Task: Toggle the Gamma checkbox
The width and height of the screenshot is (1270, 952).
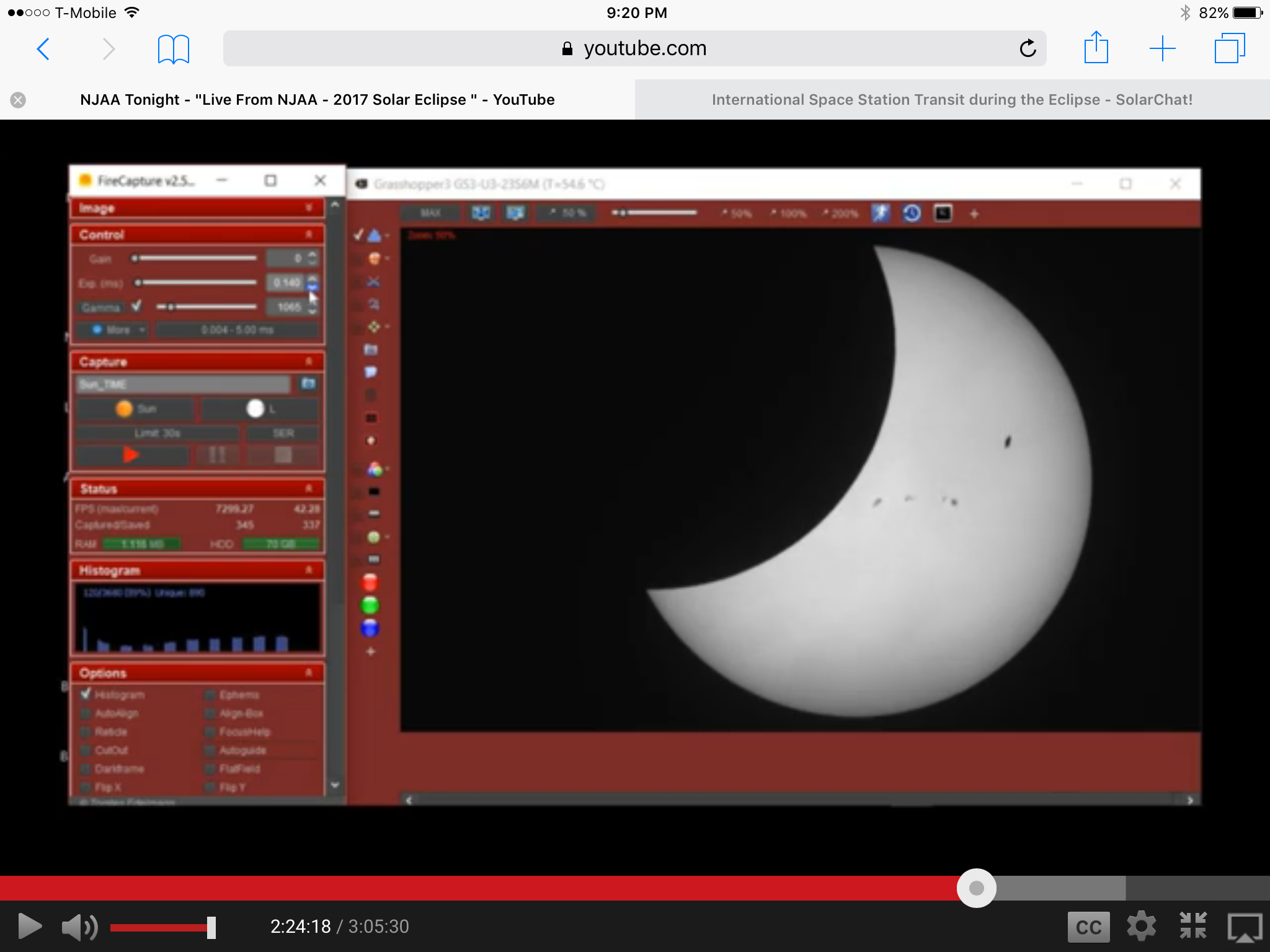Action: 136,306
